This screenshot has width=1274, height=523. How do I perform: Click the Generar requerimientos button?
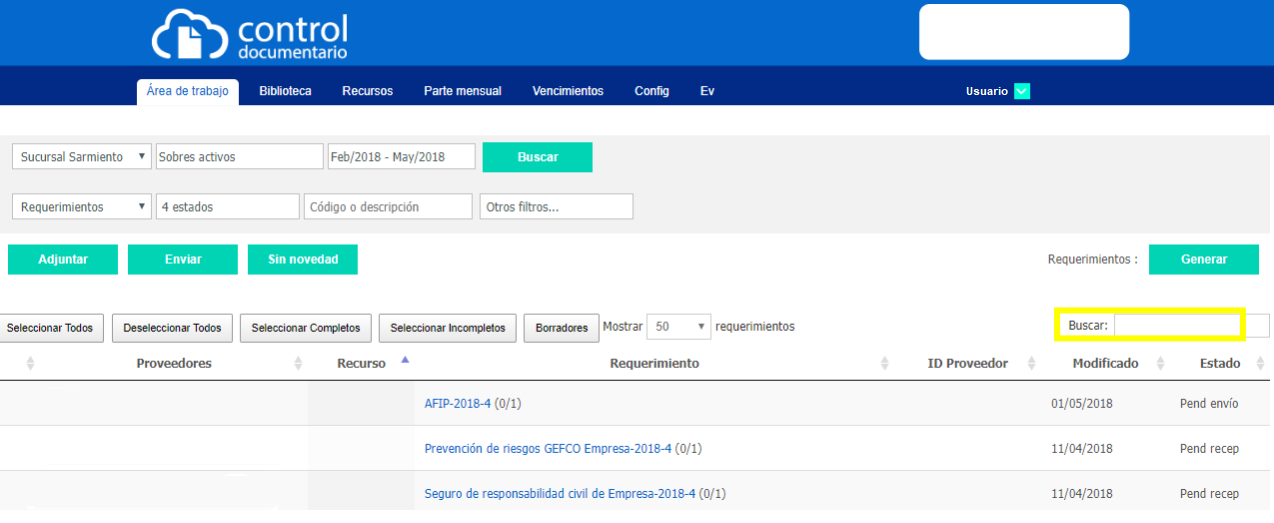coord(1203,259)
